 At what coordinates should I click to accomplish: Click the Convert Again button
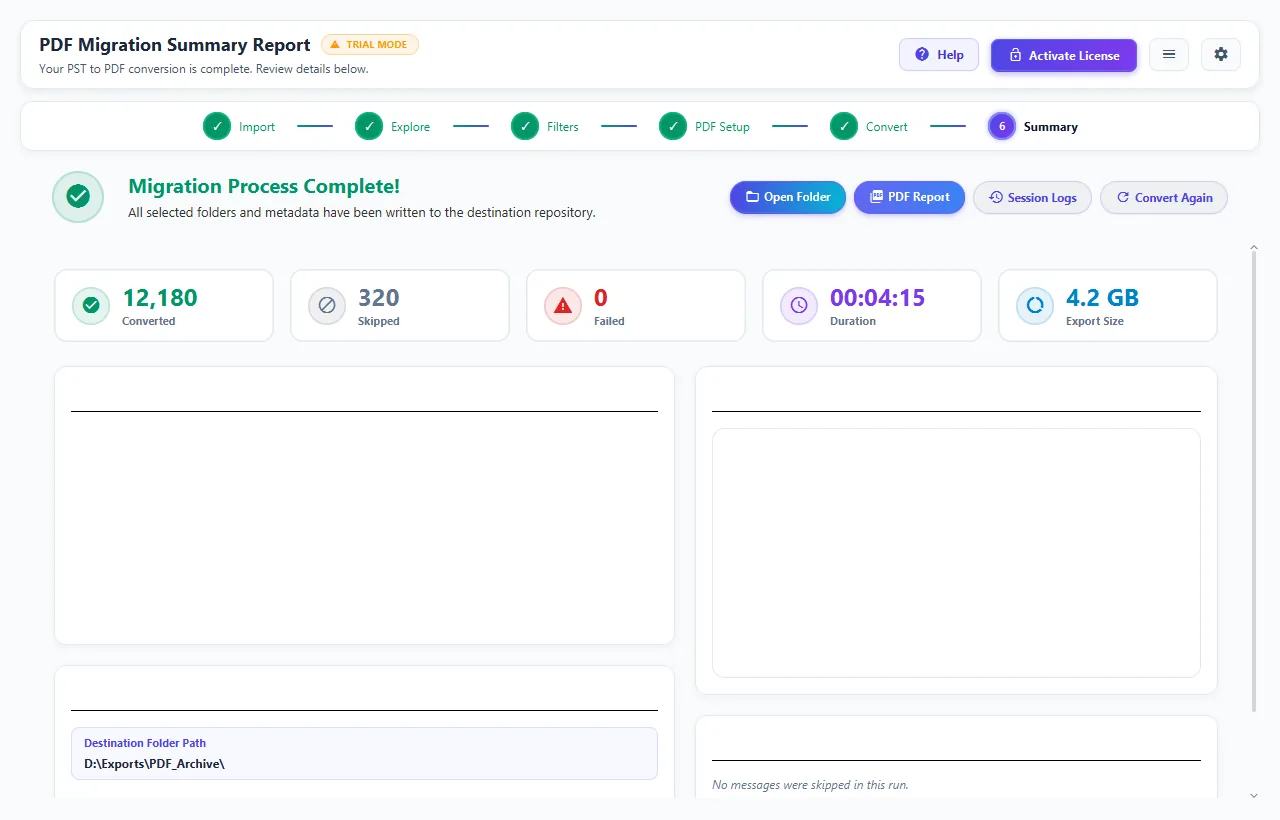[1164, 197]
